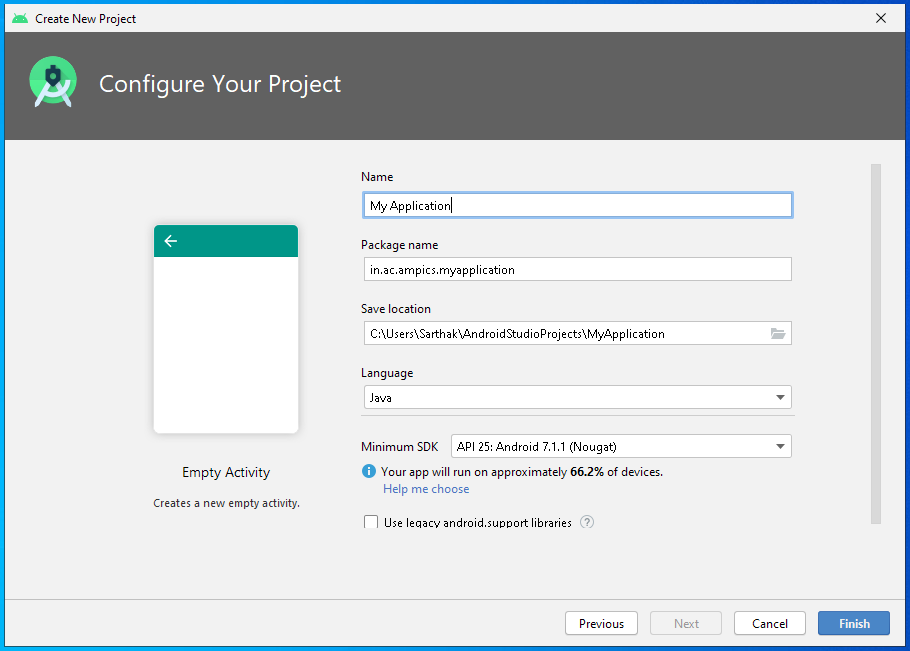Click the Android Studio logo in header
Image resolution: width=910 pixels, height=651 pixels.
[x=53, y=82]
